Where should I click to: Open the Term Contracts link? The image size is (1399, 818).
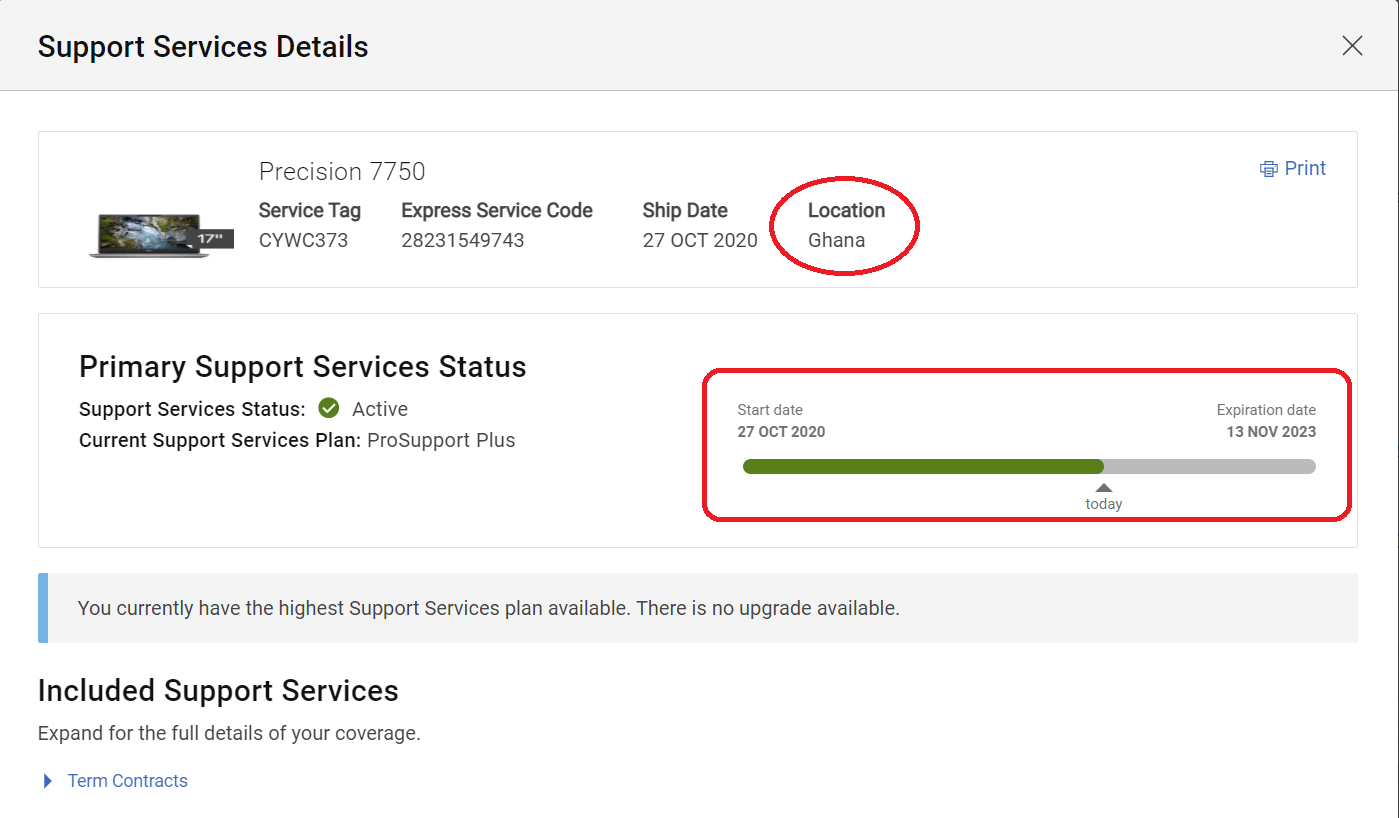point(128,781)
